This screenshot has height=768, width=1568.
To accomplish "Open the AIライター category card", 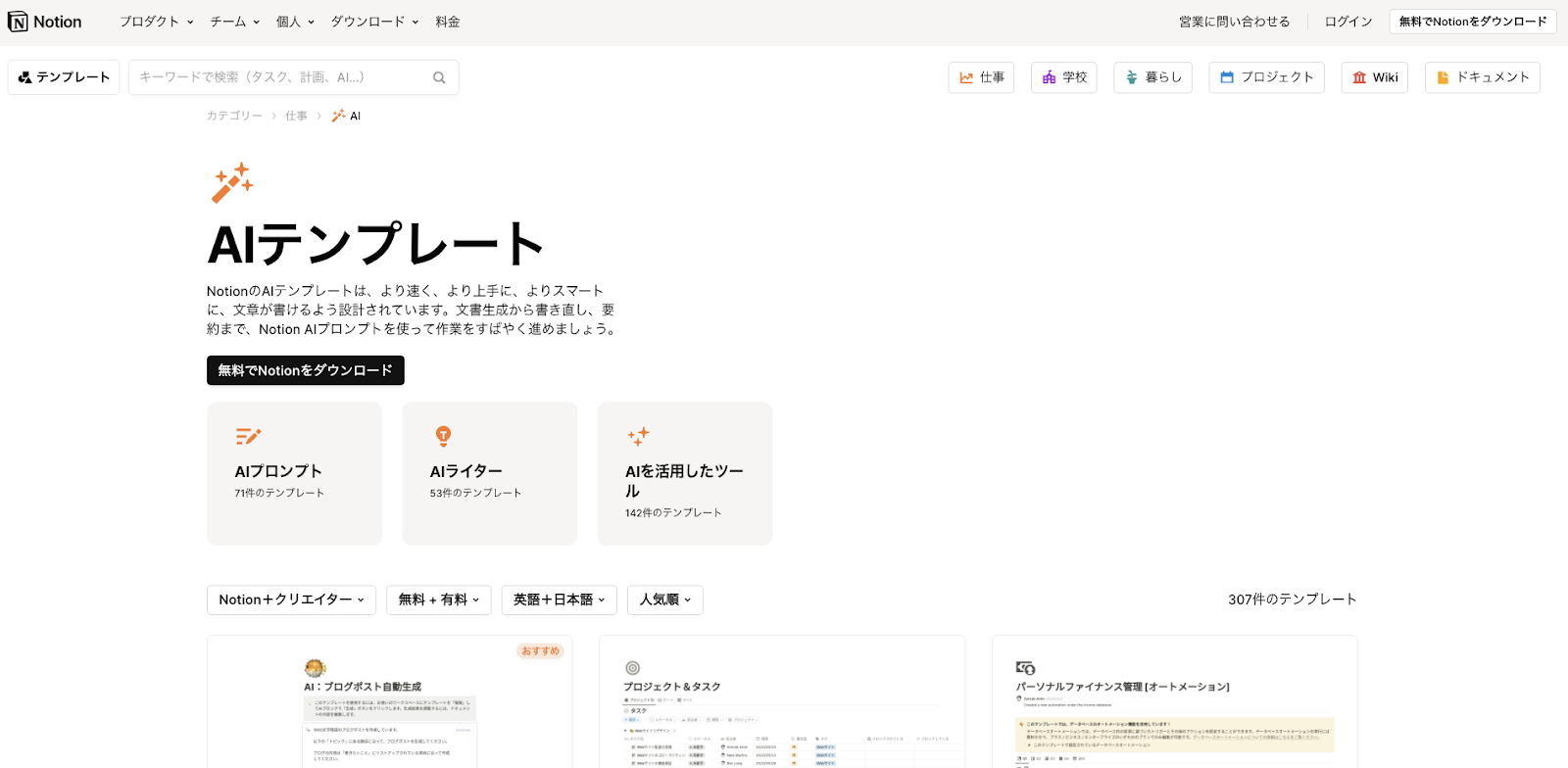I will [490, 473].
